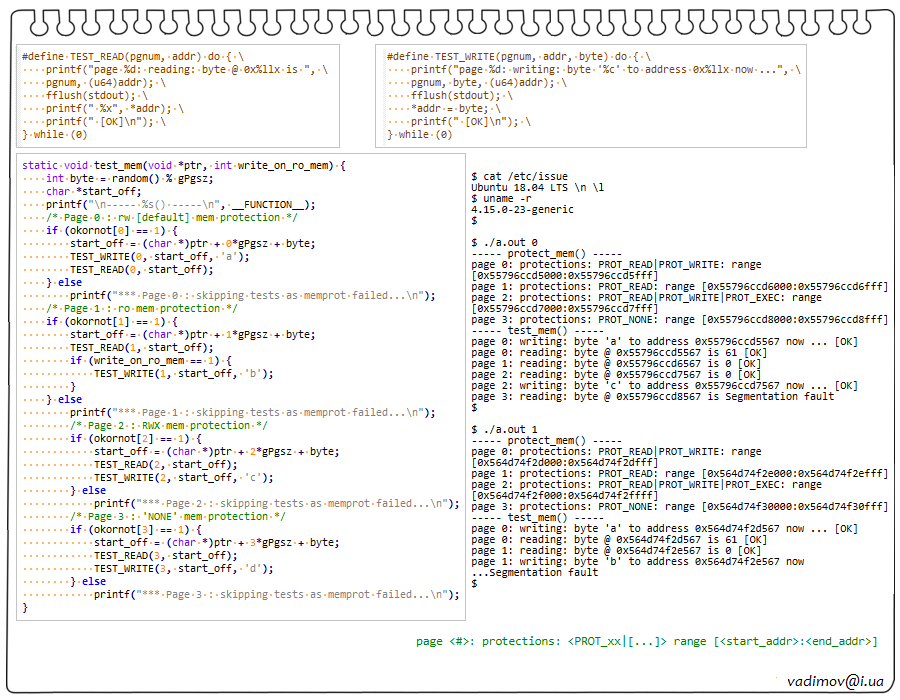Click the static void test_mem function signature
This screenshot has height=700, width=900.
[183, 165]
